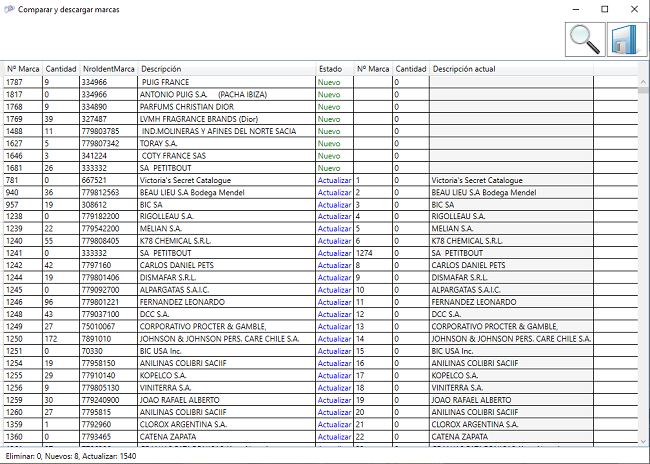Select left K78 CHEMICAL S.R.L. description cell

[x=226, y=241]
